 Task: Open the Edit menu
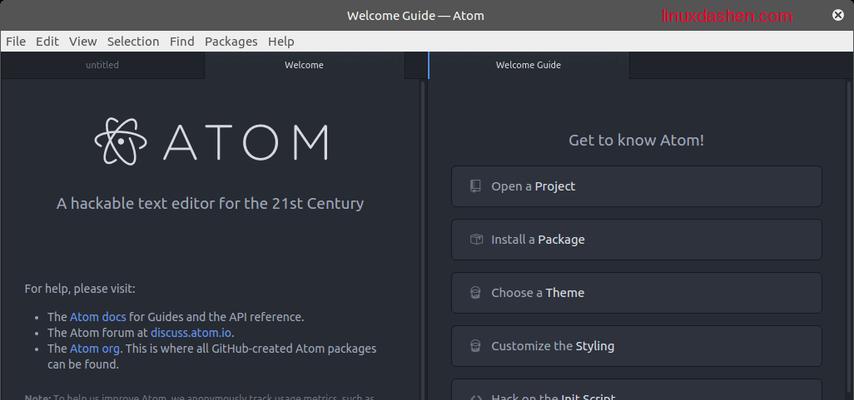point(47,41)
